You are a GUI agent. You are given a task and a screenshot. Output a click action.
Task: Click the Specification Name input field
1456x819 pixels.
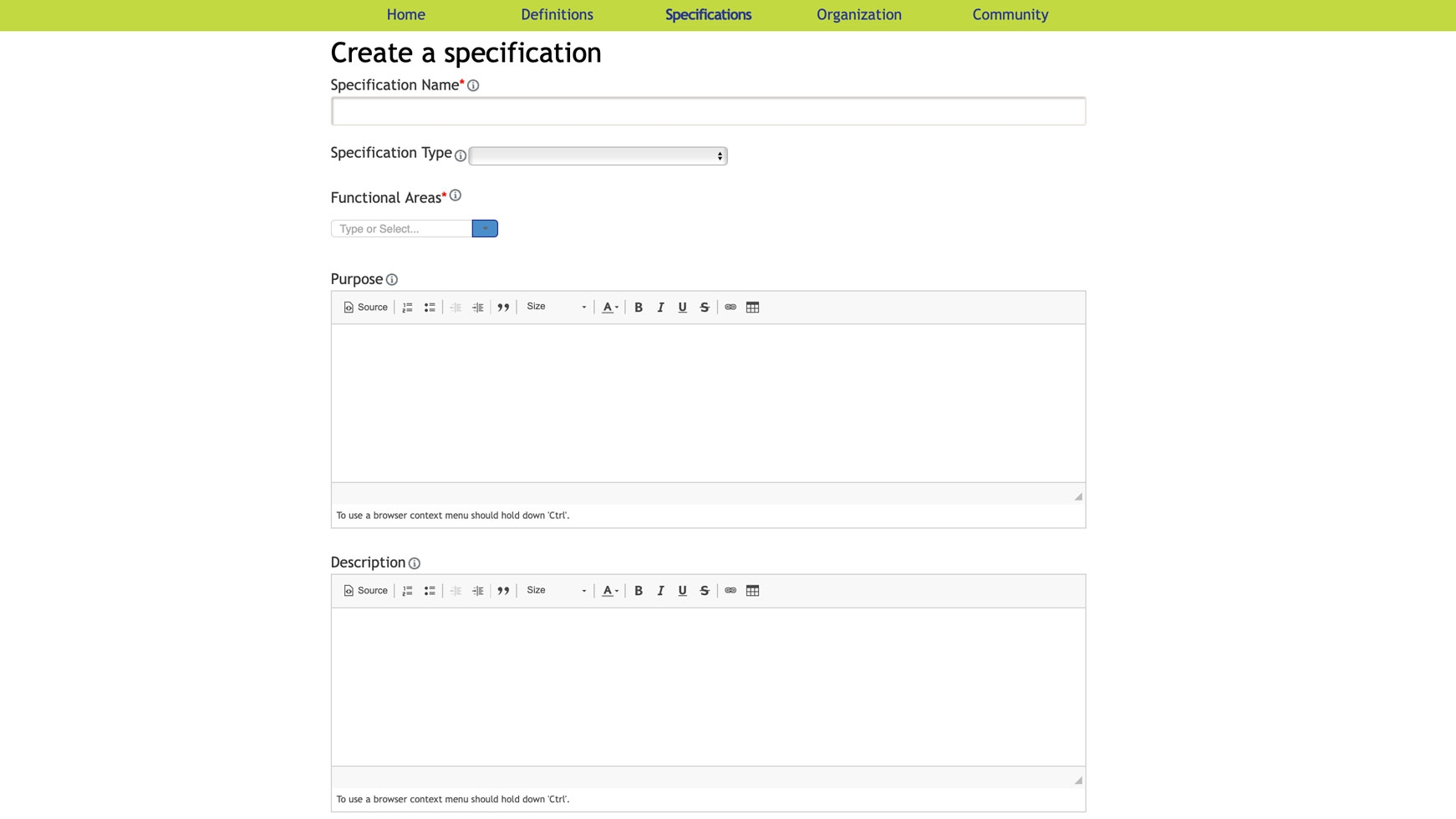(x=708, y=111)
